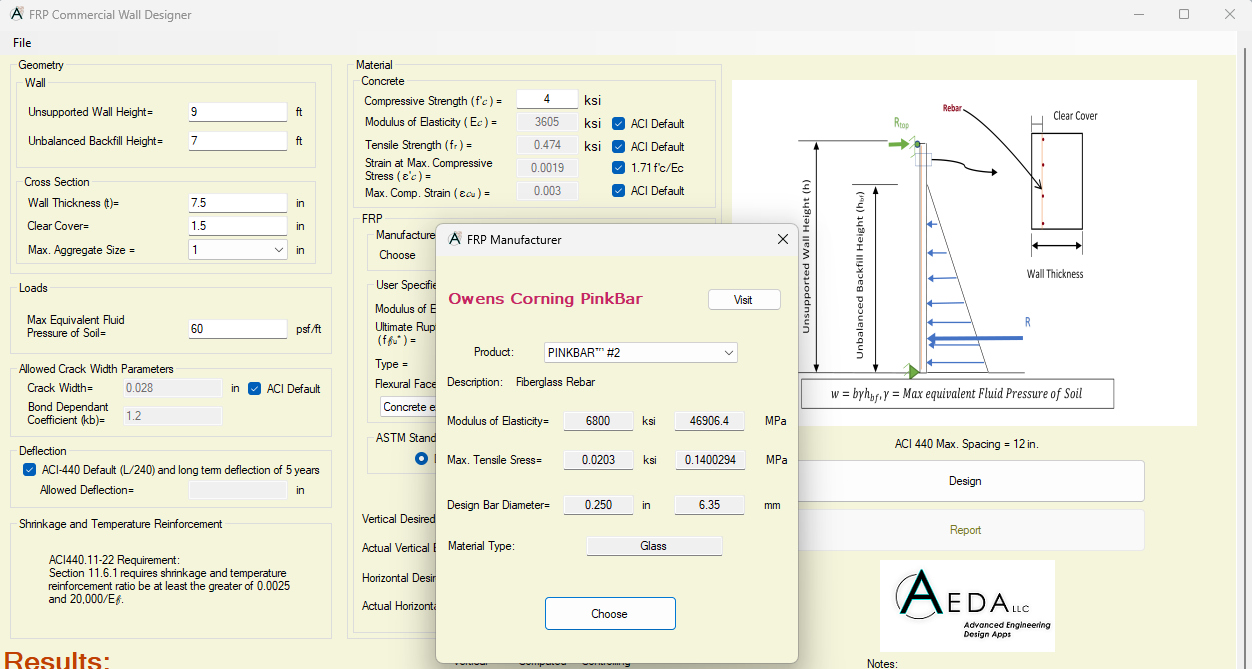Toggle ACI-440 Default deflection checkbox
The image size is (1252, 669).
[x=29, y=470]
